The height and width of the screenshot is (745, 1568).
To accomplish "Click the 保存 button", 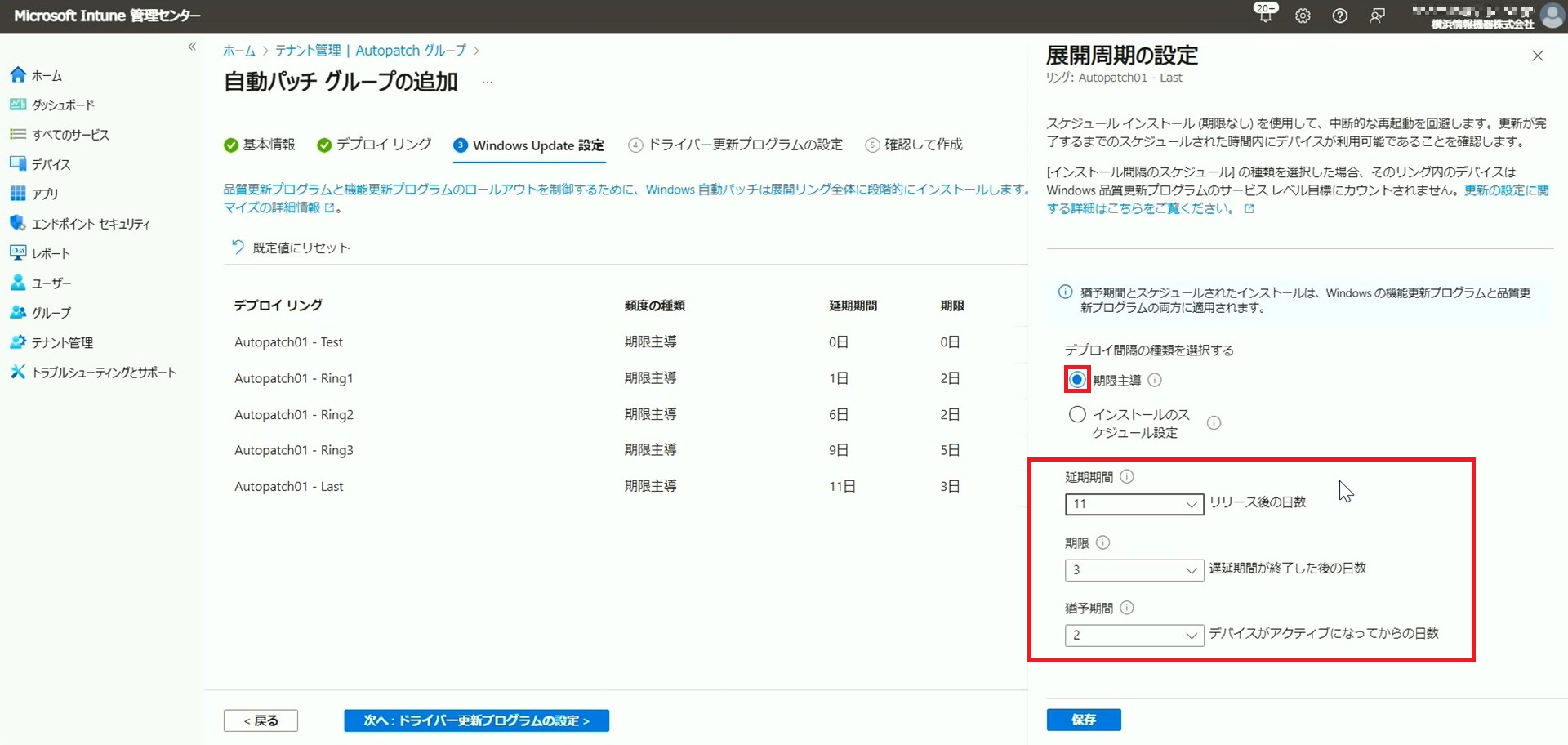I will [x=1084, y=720].
